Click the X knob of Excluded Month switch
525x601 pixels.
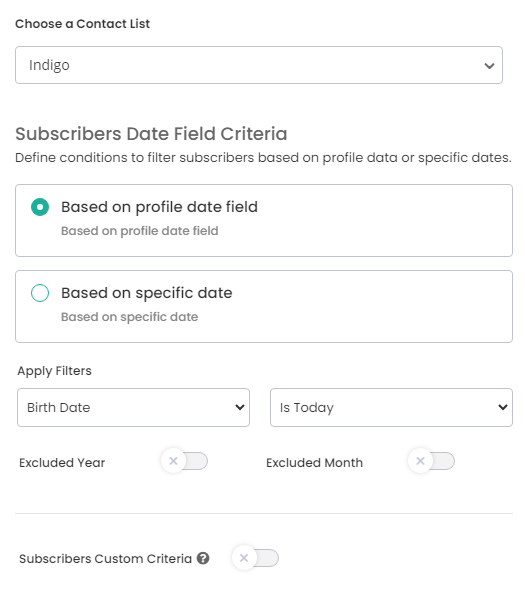420,461
